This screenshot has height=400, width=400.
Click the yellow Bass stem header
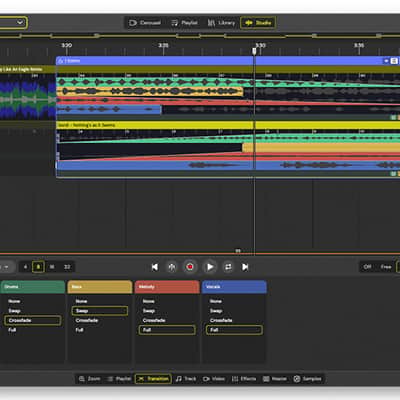pyautogui.click(x=100, y=287)
